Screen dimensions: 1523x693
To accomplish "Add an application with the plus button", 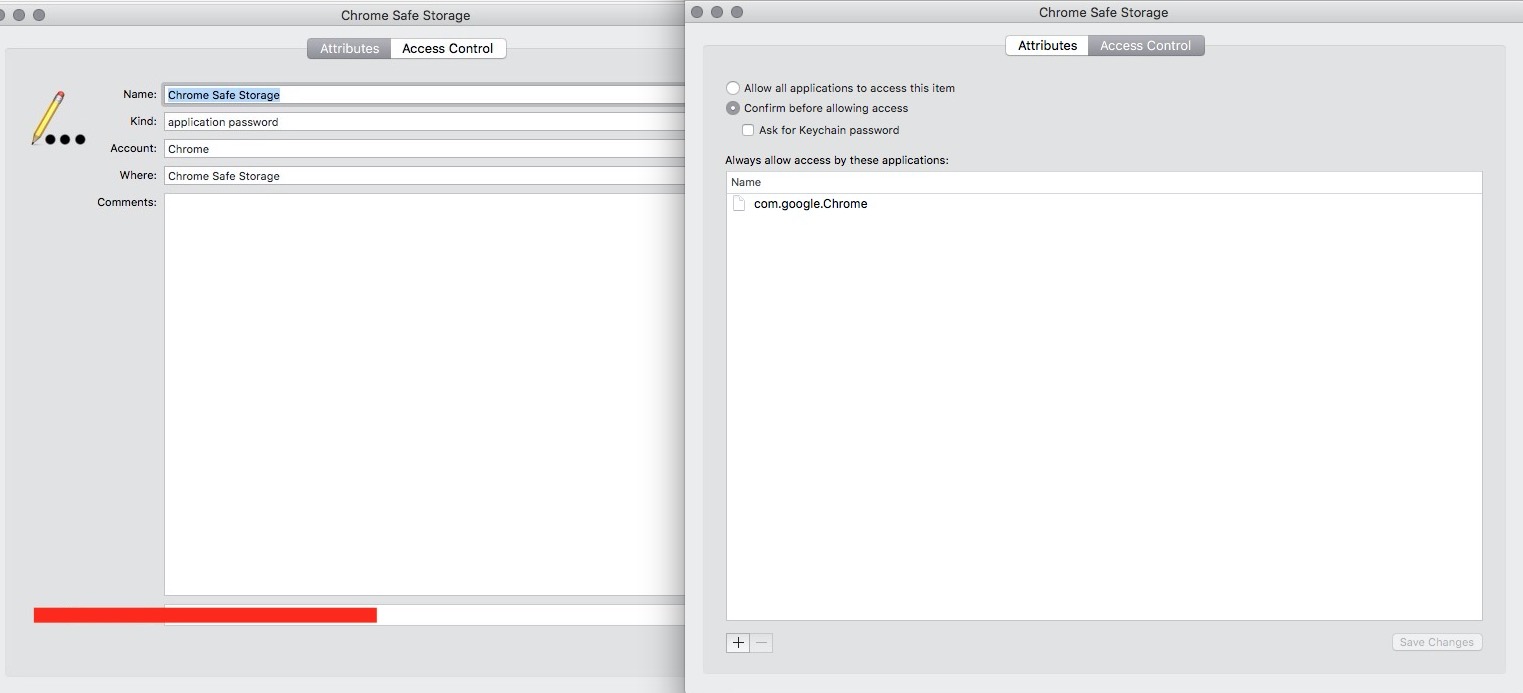I will (x=738, y=643).
